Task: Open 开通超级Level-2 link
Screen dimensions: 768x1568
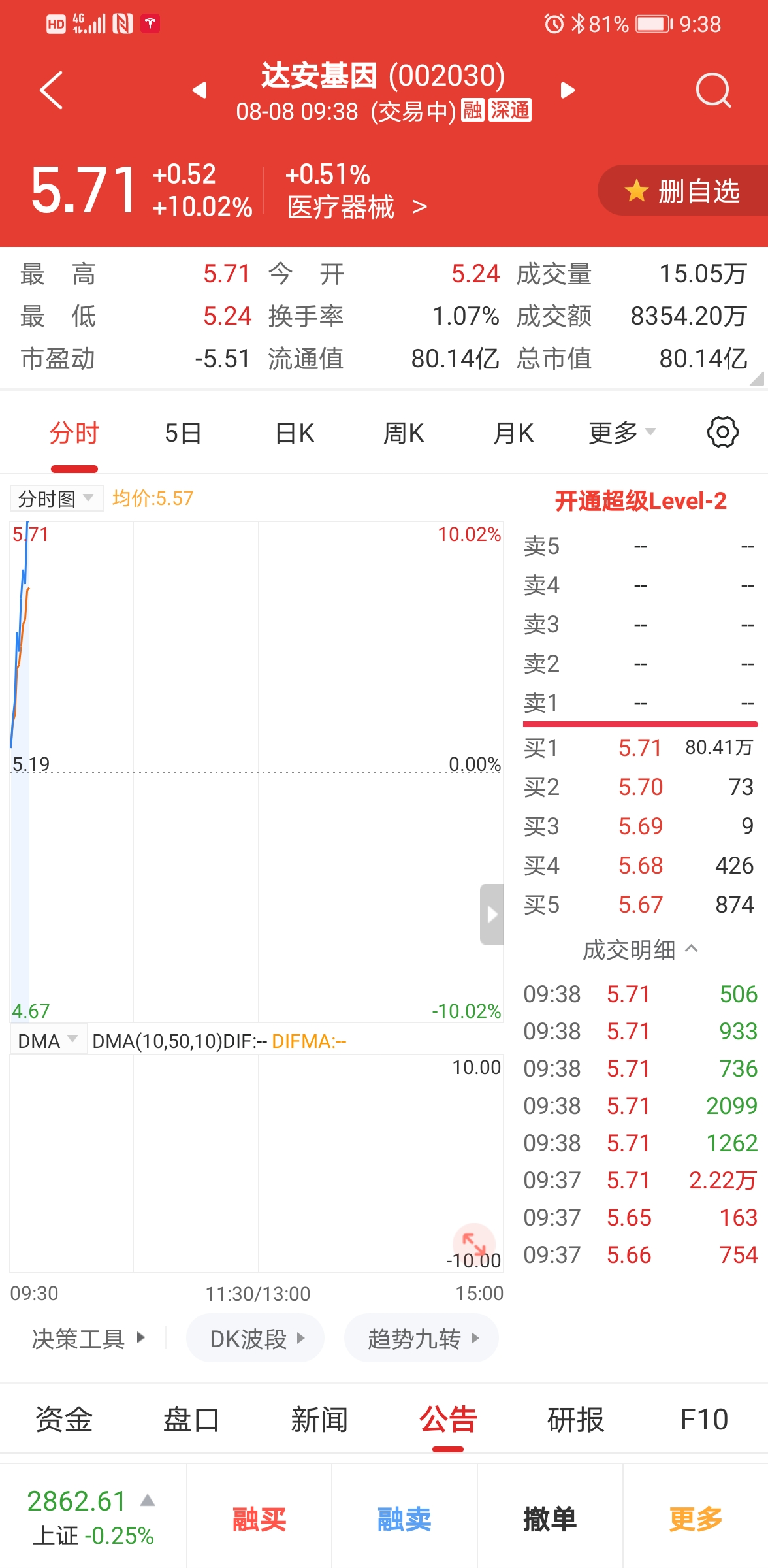Action: [x=640, y=501]
